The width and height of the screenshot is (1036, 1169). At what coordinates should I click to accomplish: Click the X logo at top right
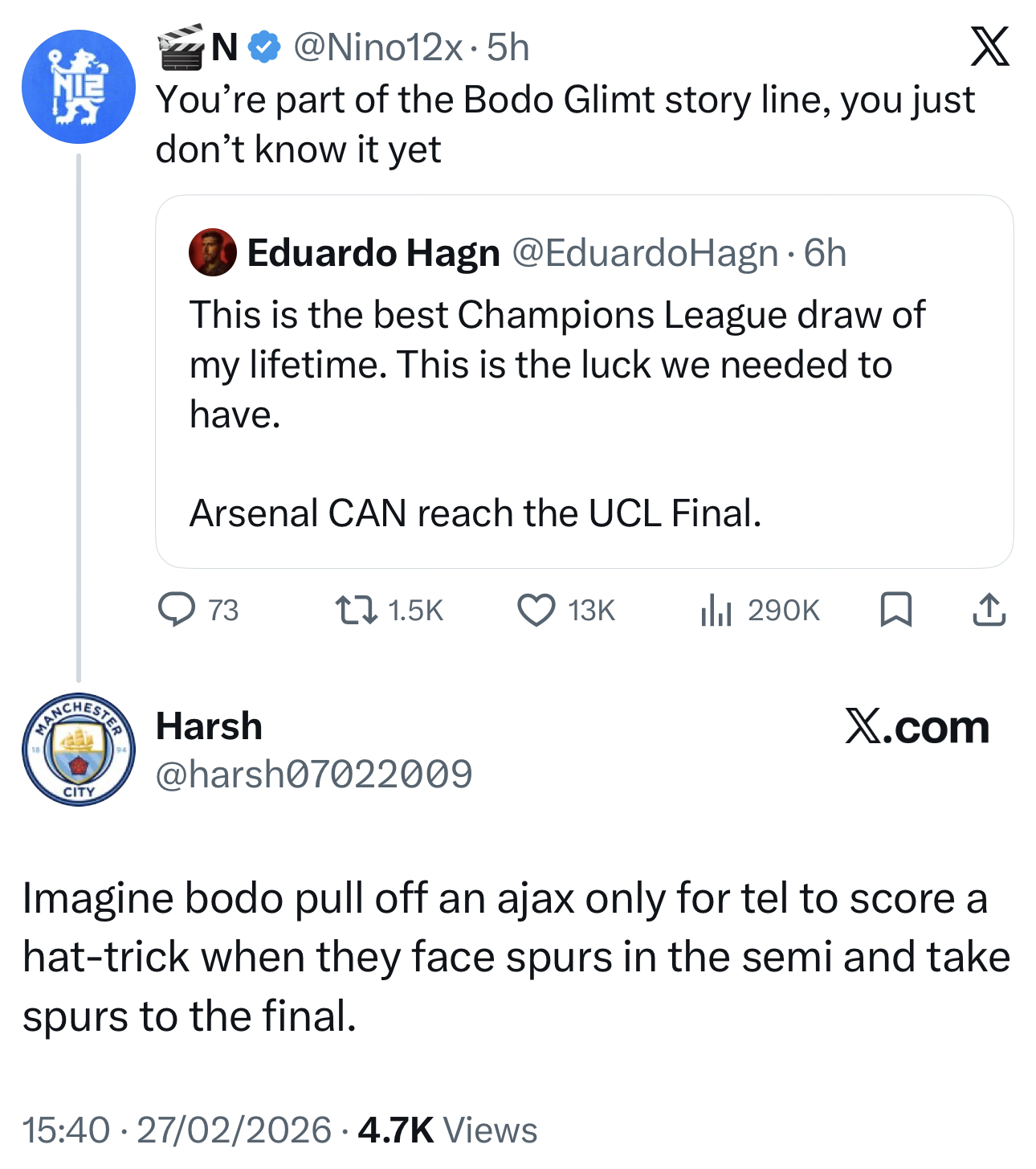pos(989,47)
